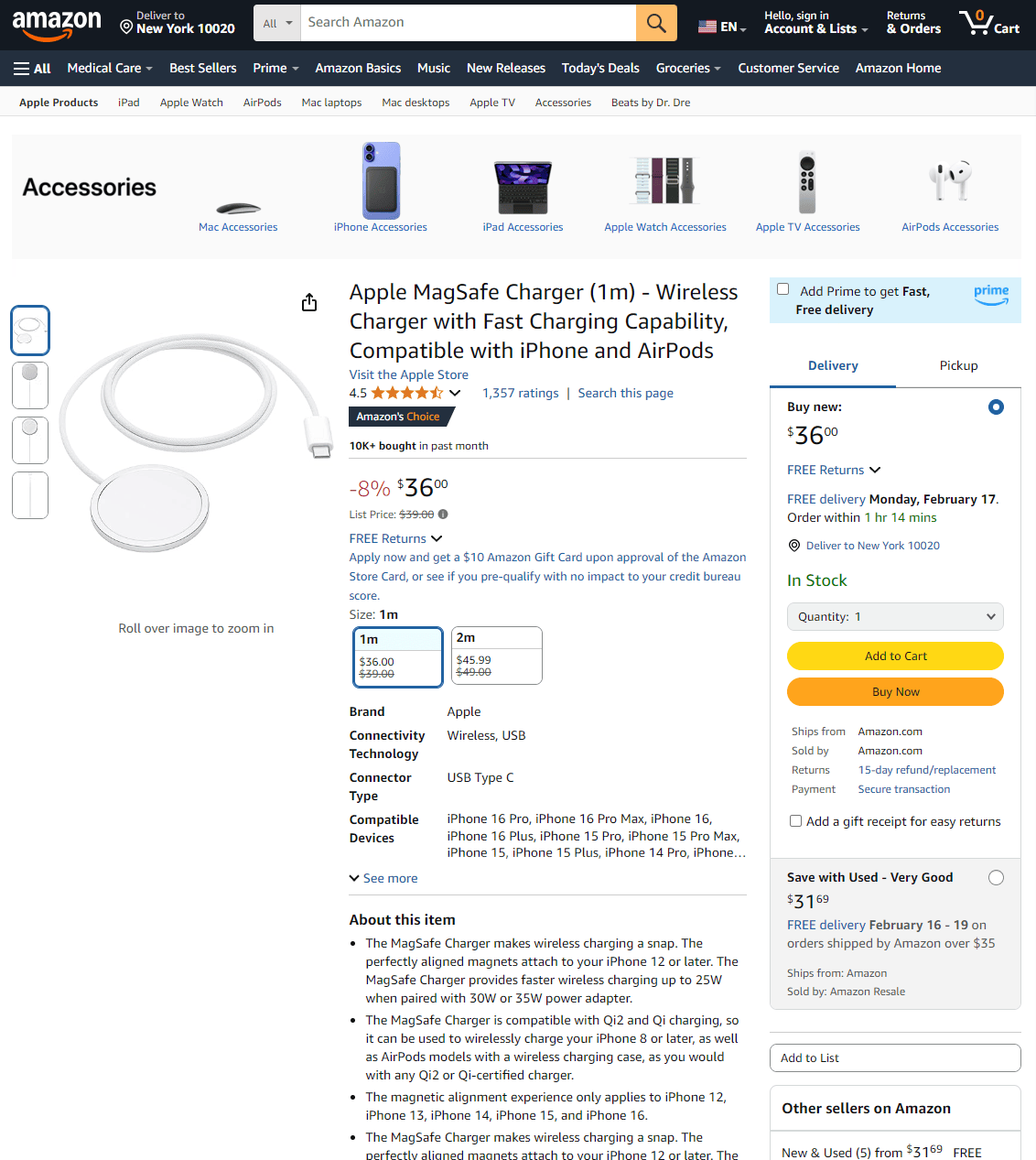Open iPhone Accessories category image
The height and width of the screenshot is (1160, 1036).
click(381, 179)
